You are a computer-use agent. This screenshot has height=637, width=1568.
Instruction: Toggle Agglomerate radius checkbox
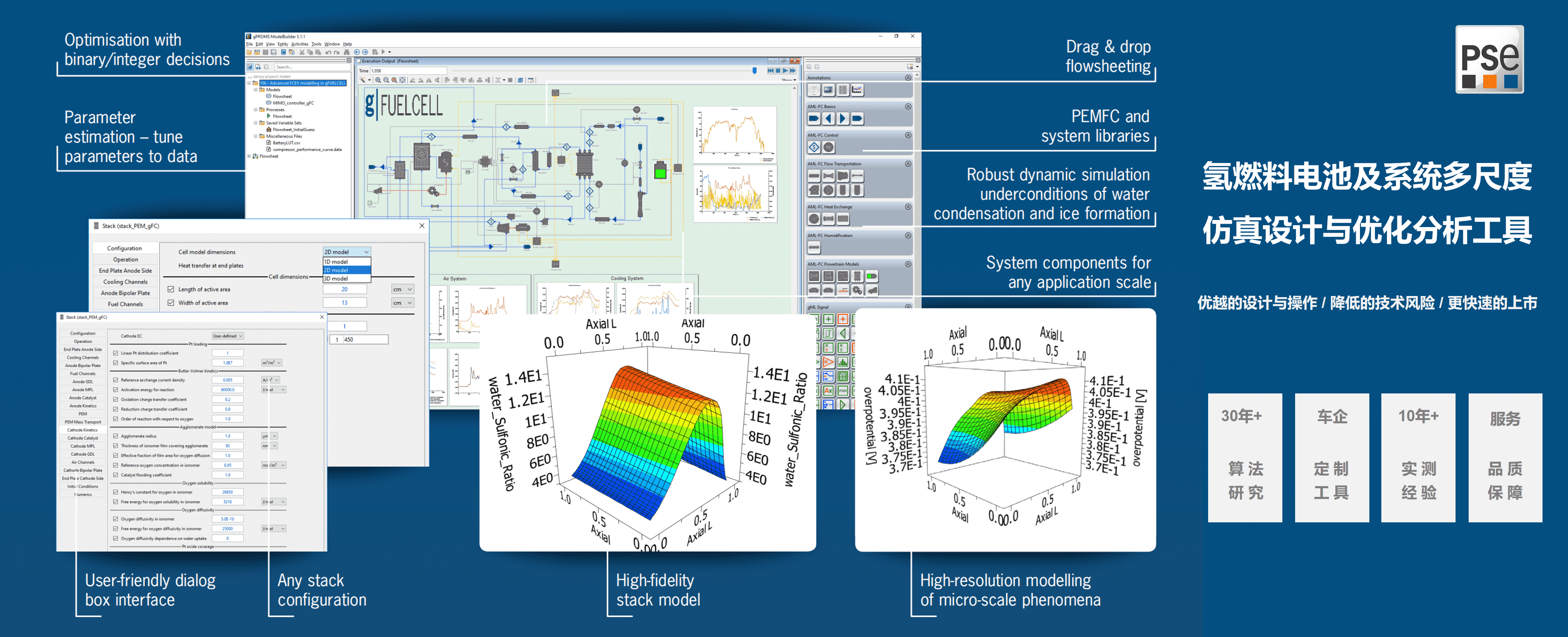tap(116, 436)
